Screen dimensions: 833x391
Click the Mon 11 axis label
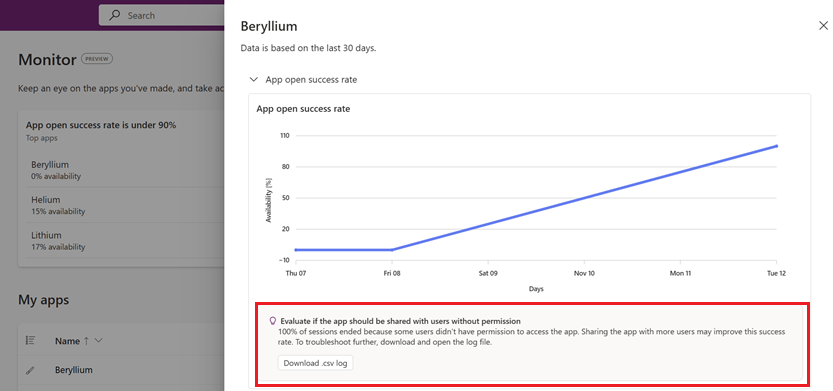tap(680, 273)
